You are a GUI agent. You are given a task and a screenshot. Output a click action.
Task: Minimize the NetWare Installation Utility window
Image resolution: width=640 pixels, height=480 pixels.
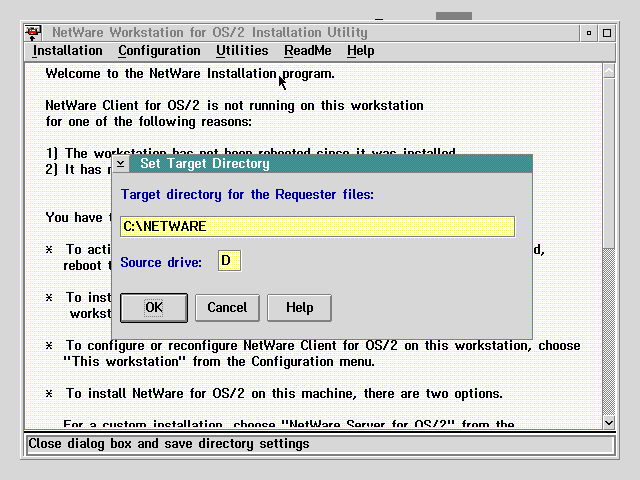[x=589, y=33]
